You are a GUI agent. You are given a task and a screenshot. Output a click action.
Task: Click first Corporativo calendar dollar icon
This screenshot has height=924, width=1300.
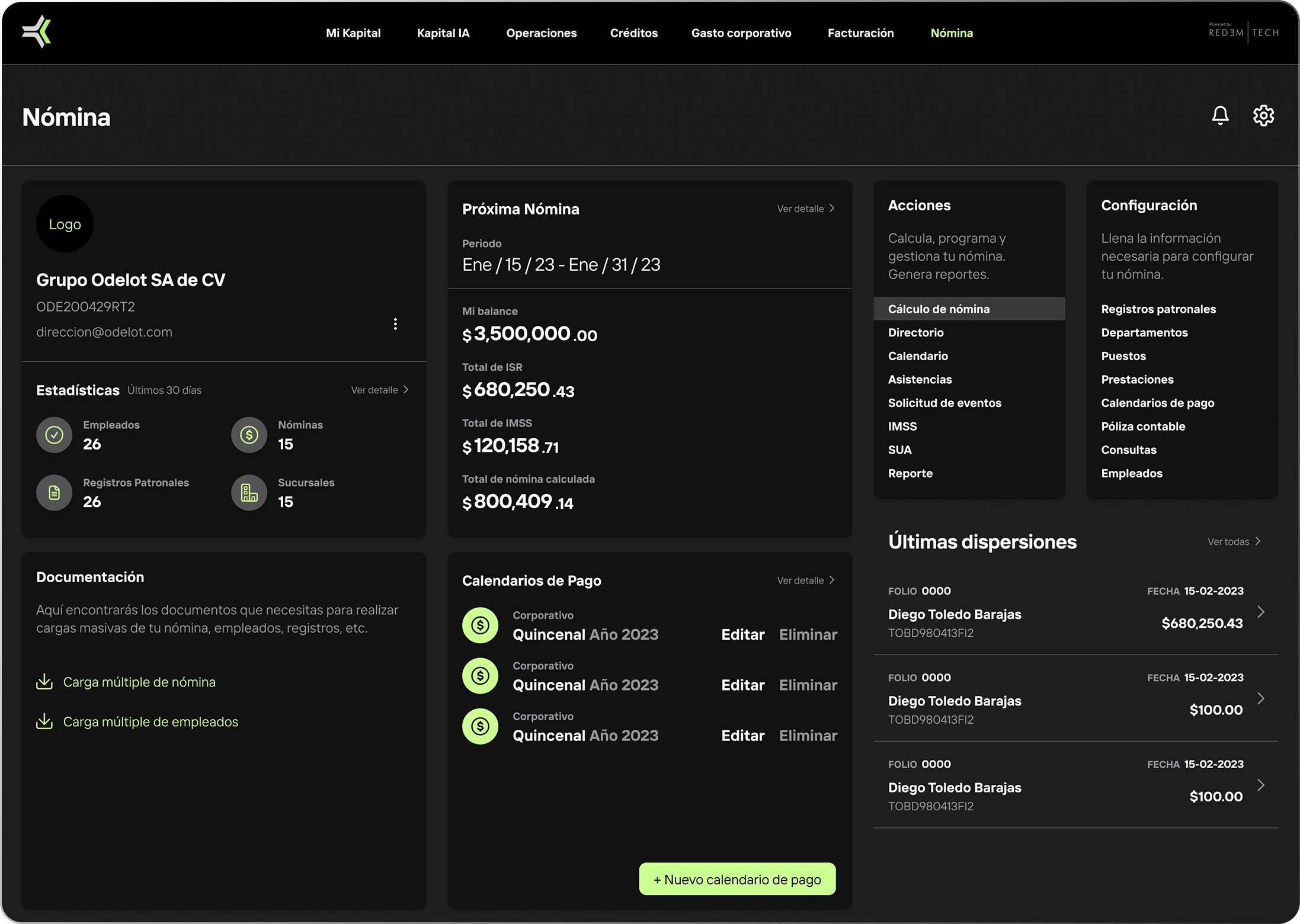(480, 625)
